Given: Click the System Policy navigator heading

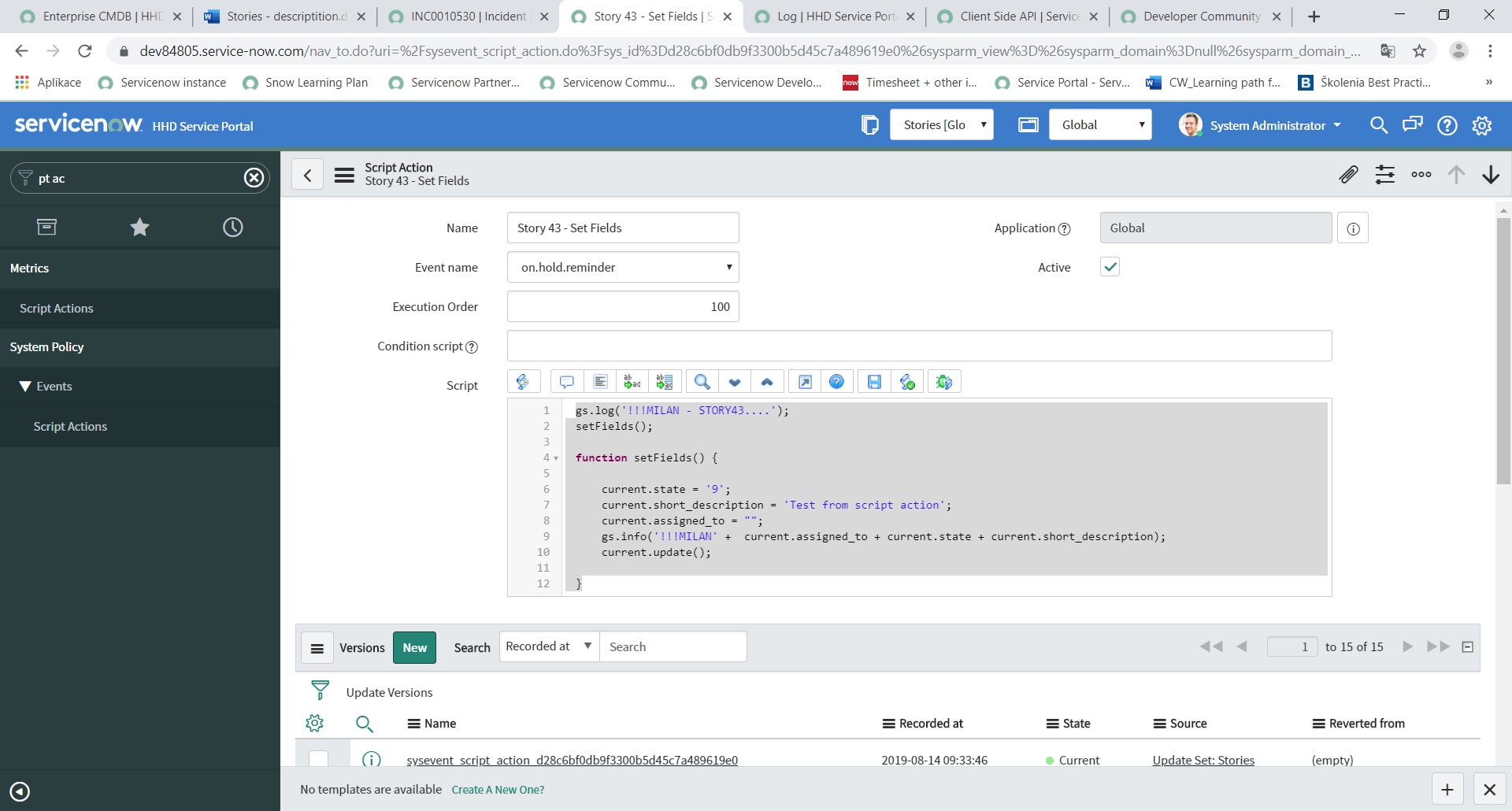Looking at the screenshot, I should click(x=46, y=346).
